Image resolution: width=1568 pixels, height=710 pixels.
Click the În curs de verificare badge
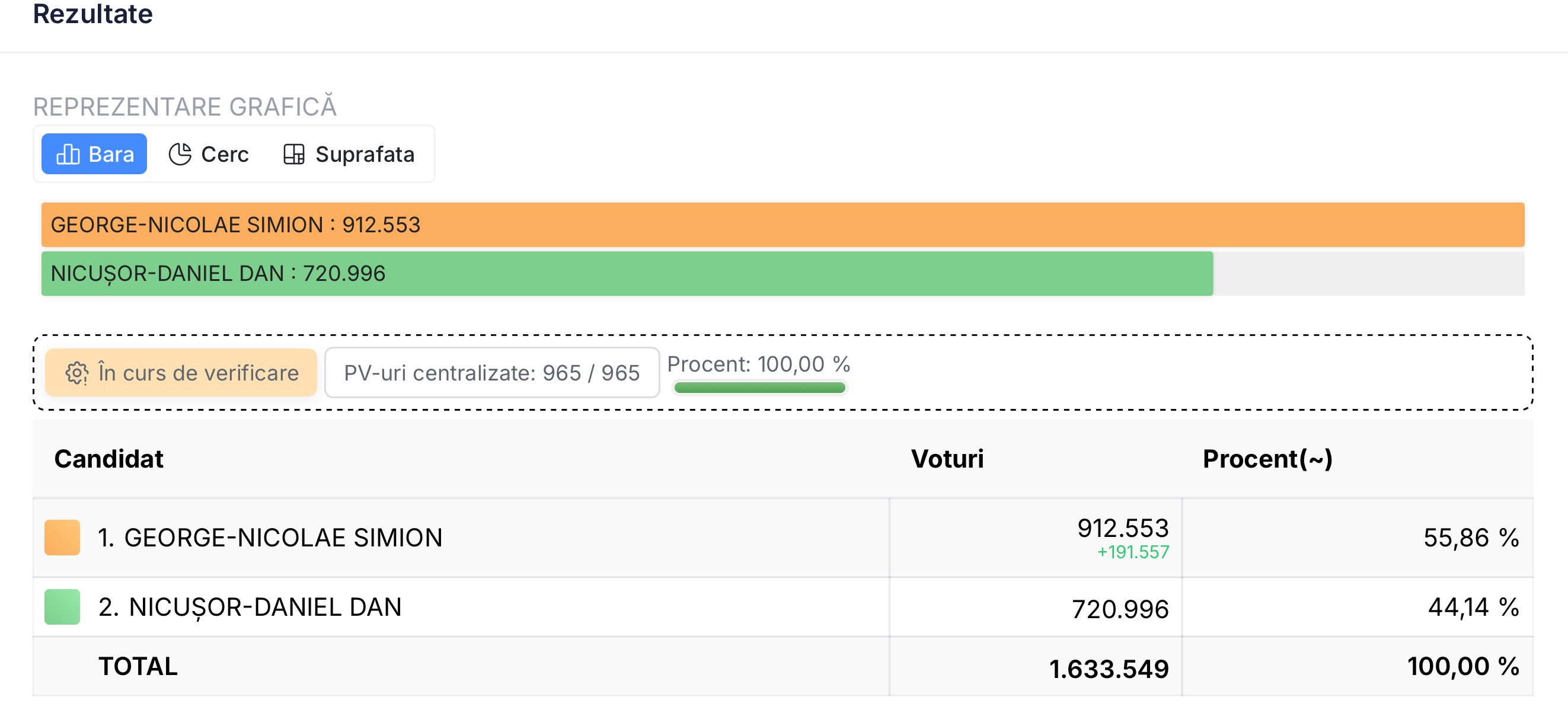(x=181, y=373)
